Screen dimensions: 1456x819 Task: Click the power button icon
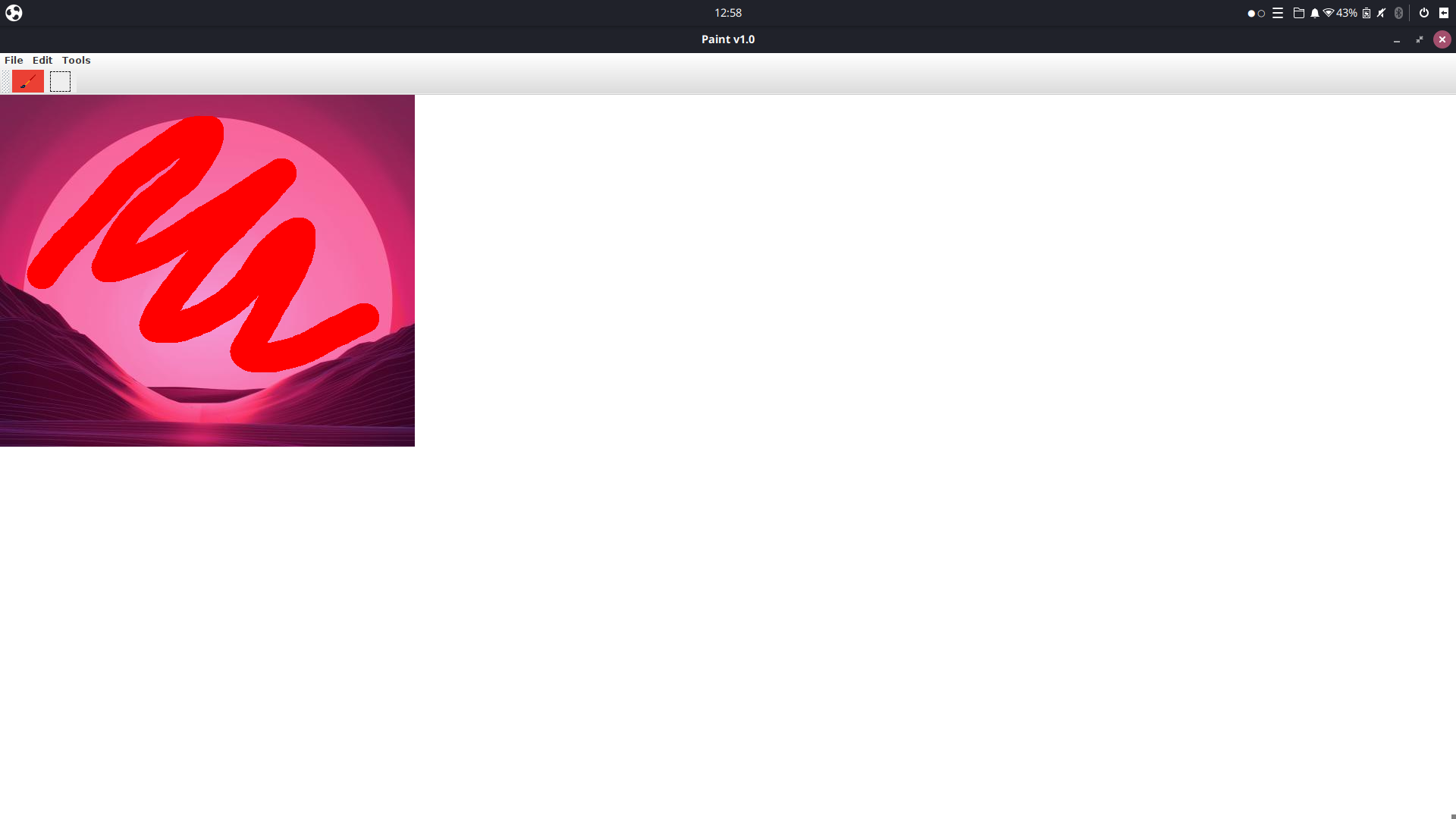[1423, 13]
